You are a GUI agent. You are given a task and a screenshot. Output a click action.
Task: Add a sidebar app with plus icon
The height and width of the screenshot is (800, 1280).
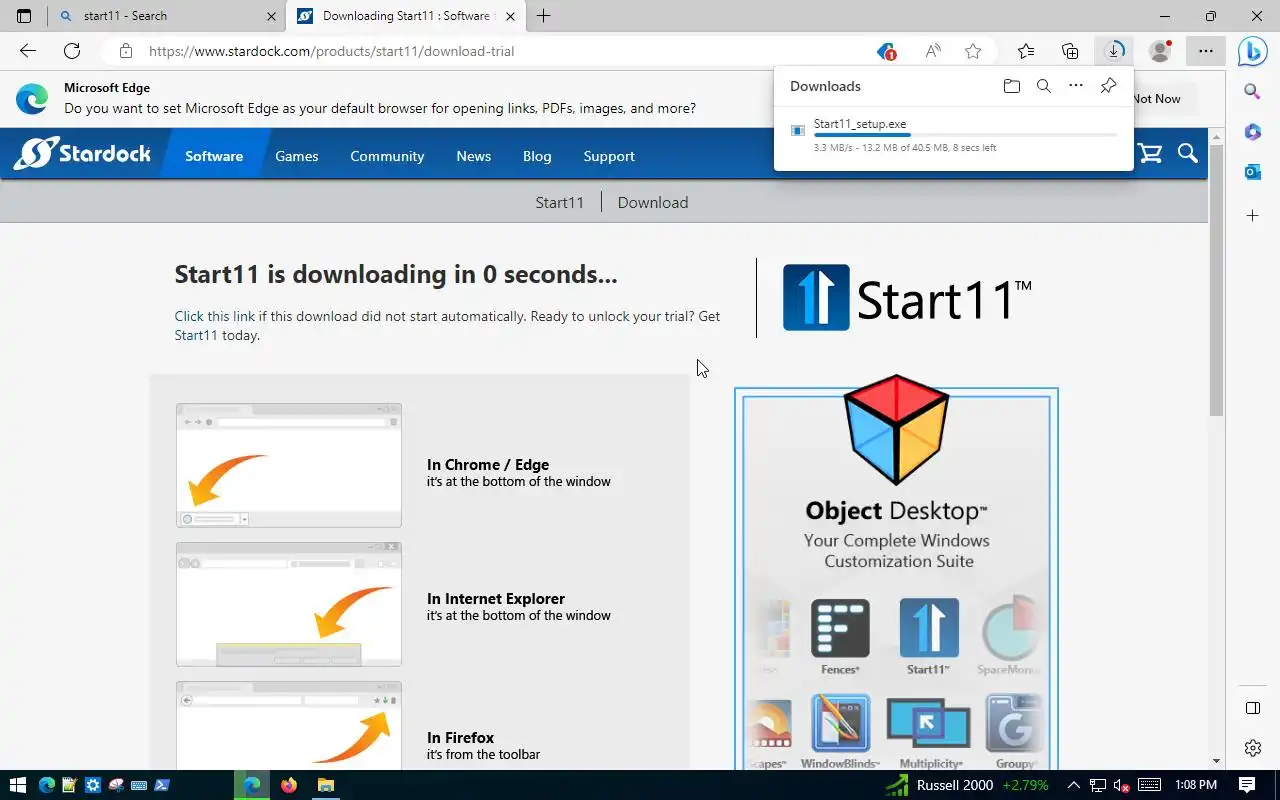1252,216
